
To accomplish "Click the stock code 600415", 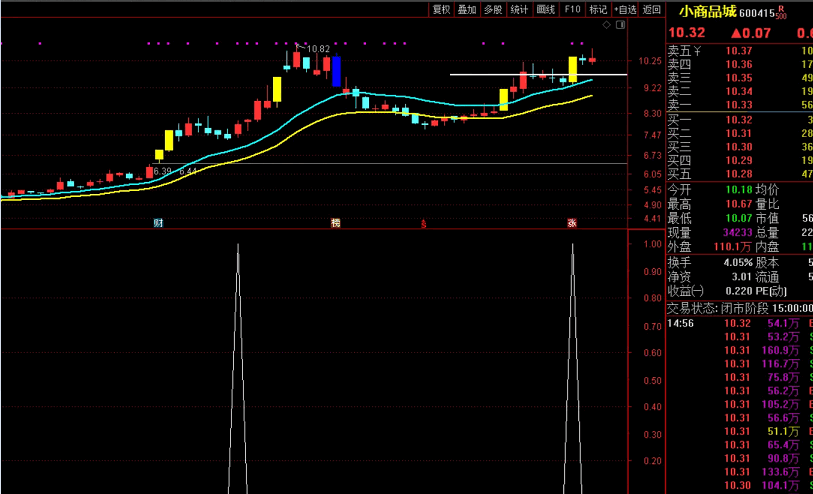I will click(x=757, y=13).
